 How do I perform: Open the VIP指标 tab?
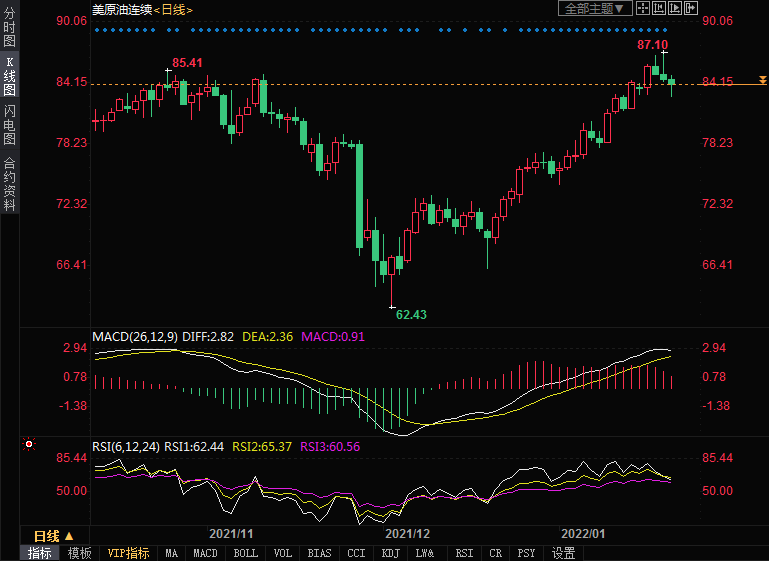[128, 553]
